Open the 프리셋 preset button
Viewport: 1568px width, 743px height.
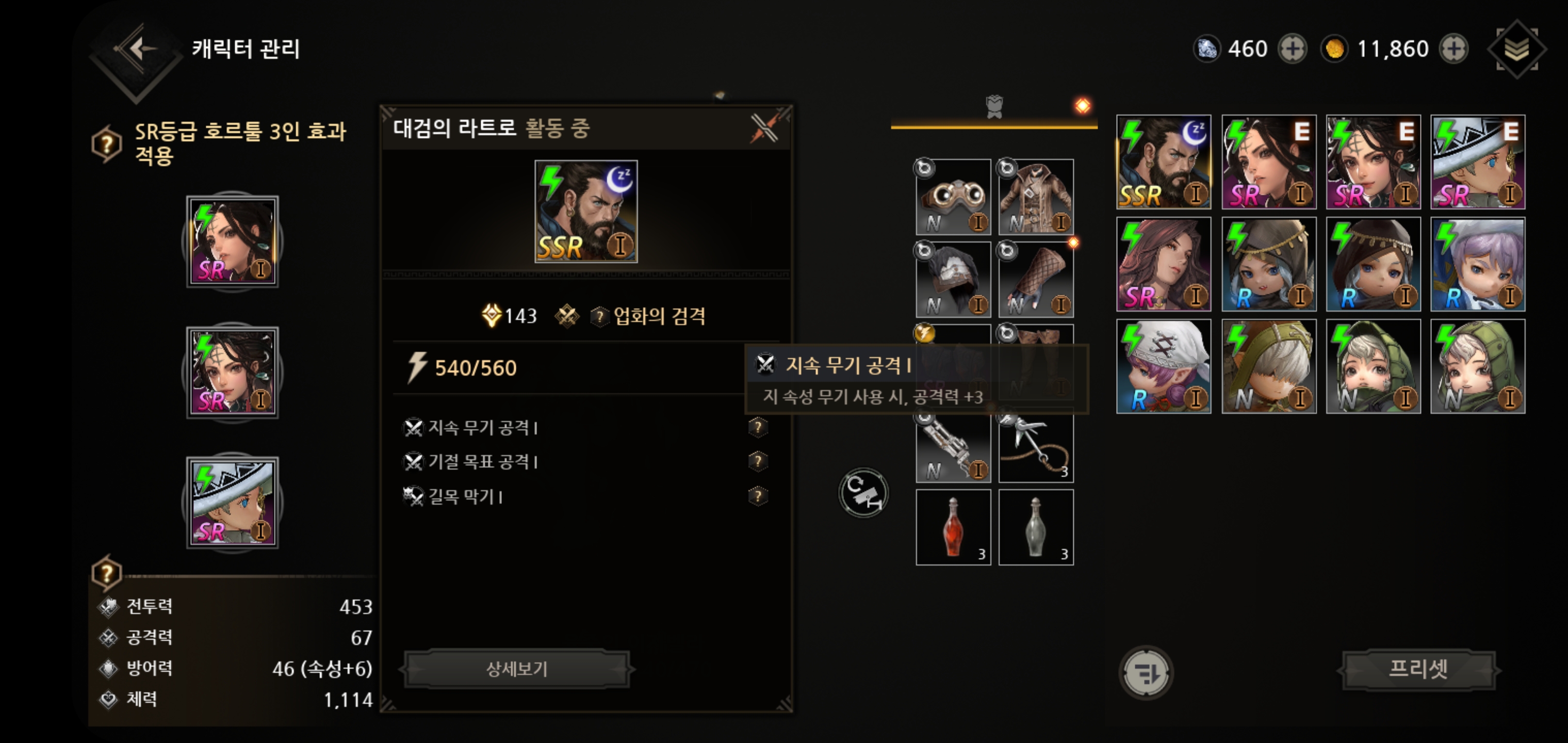tap(1419, 669)
